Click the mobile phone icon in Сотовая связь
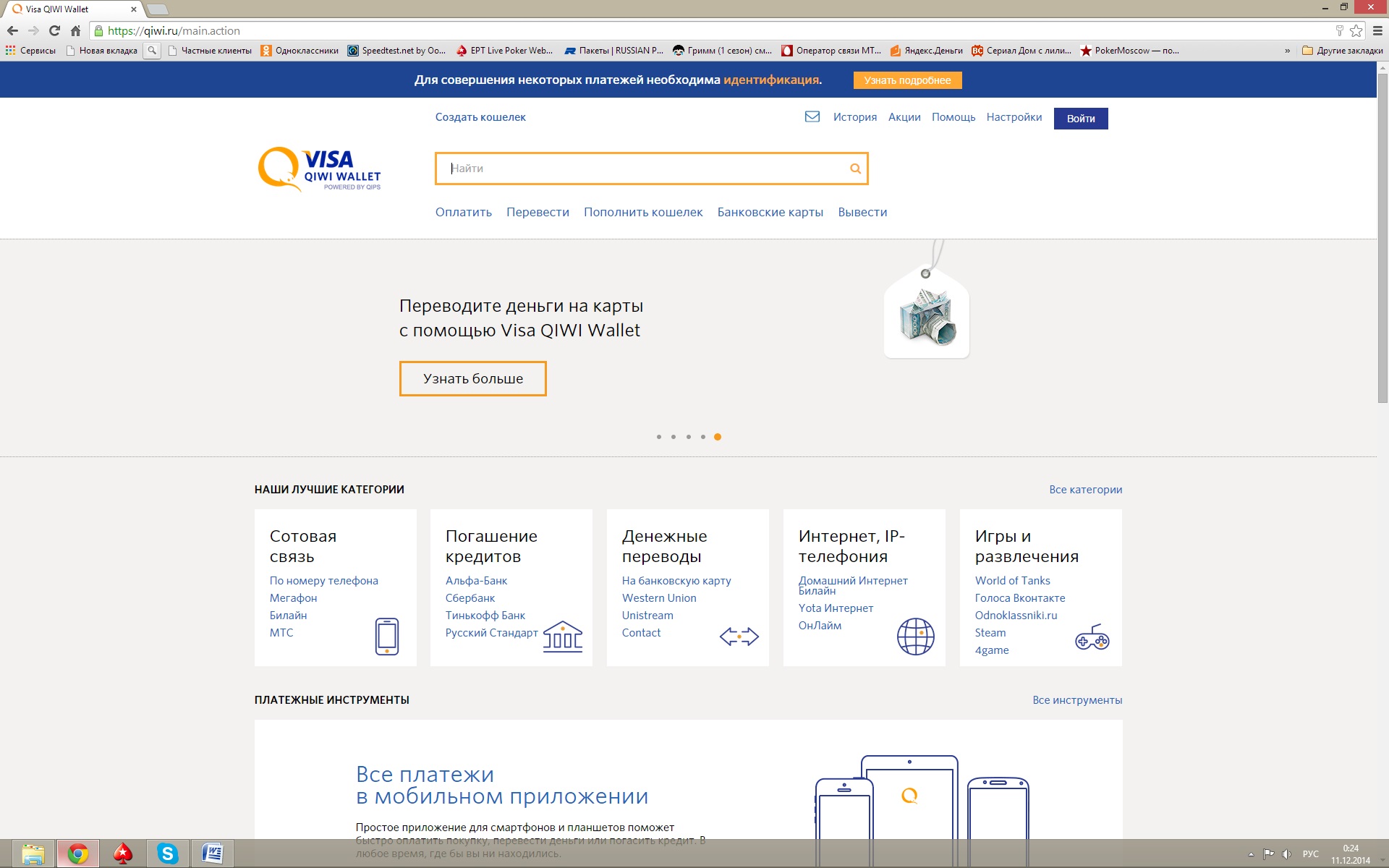This screenshot has width=1389, height=868. 387,637
